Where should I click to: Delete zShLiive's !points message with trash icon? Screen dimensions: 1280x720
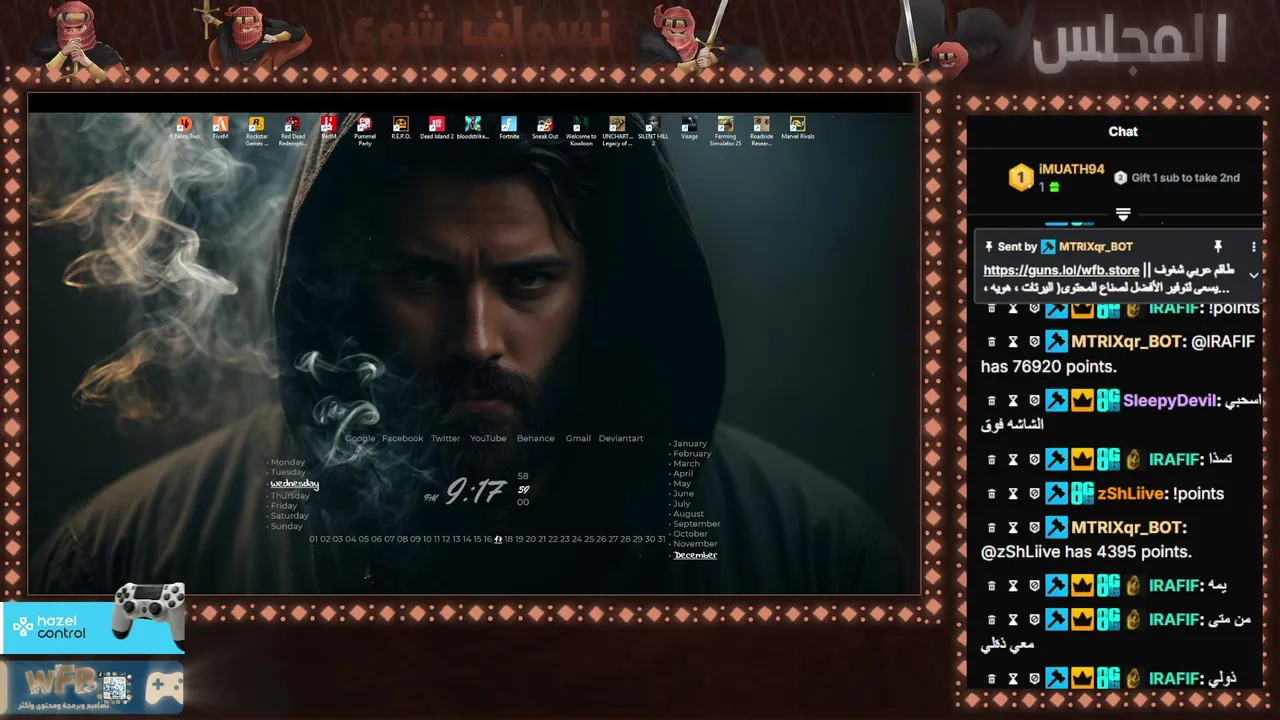[991, 494]
